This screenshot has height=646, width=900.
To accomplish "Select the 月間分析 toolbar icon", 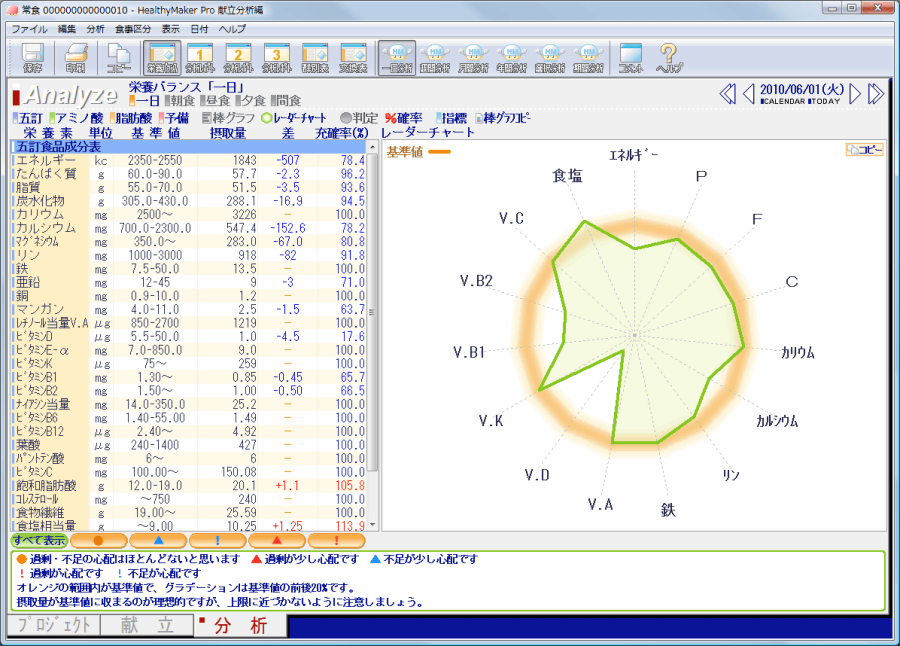I will [x=474, y=58].
